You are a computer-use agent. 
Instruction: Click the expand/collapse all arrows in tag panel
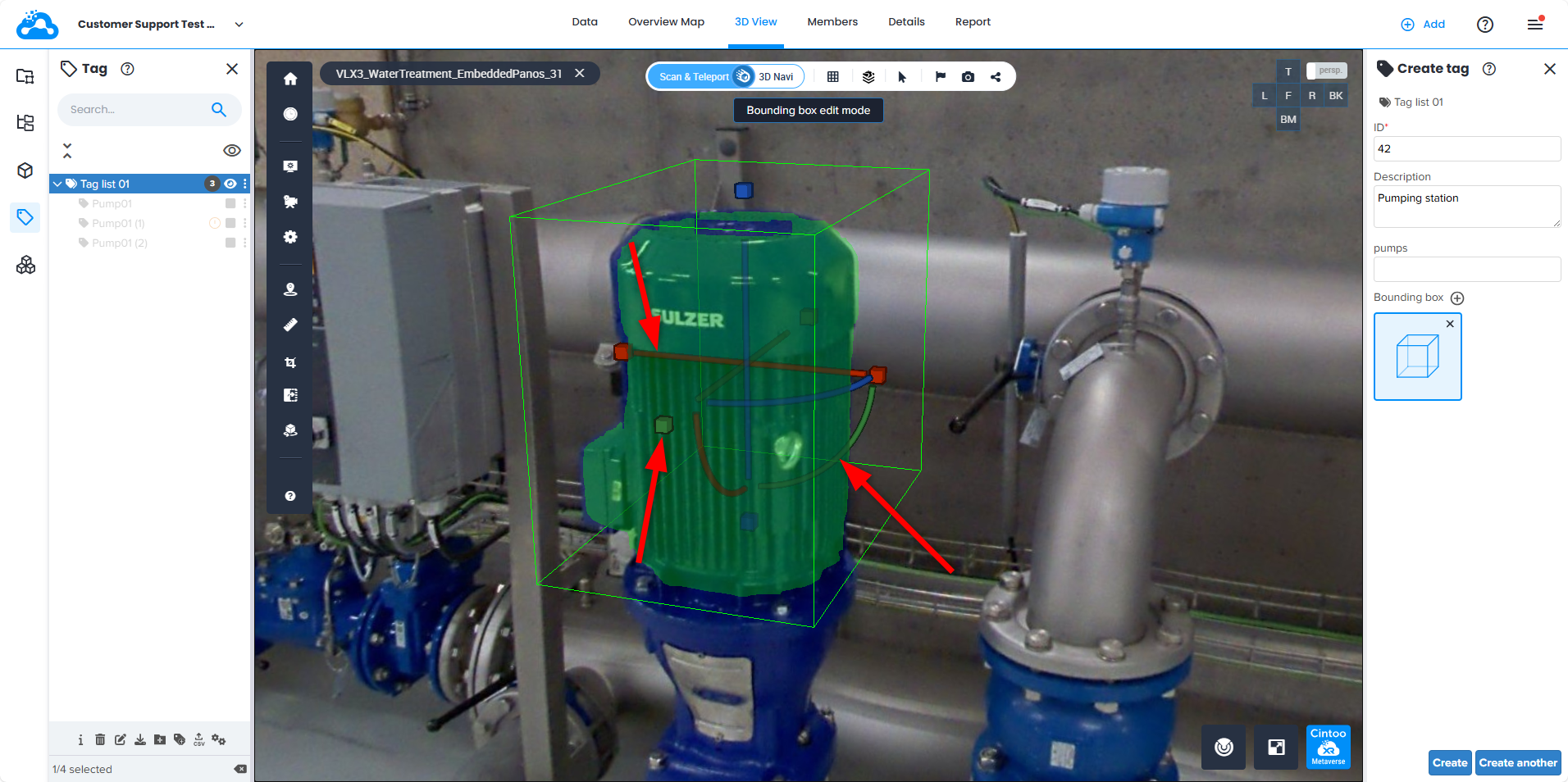coord(67,150)
